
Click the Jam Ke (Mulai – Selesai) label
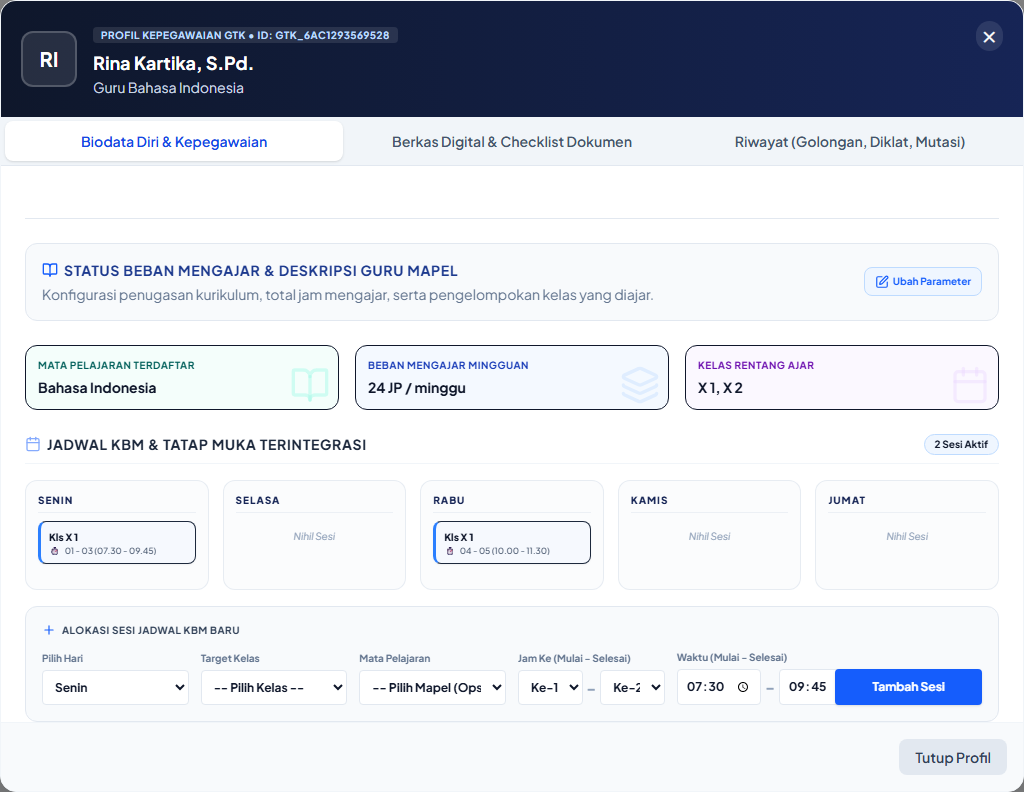(x=574, y=658)
